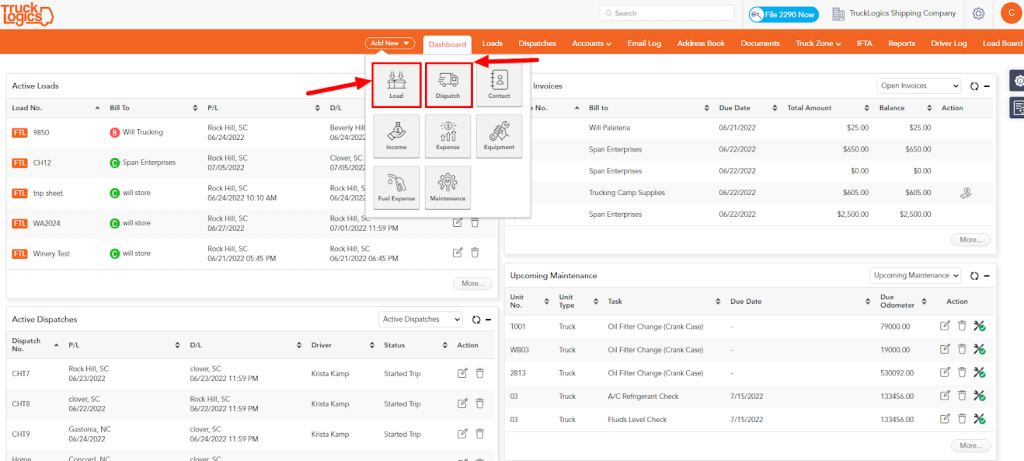Open the Documents tab

(x=760, y=44)
